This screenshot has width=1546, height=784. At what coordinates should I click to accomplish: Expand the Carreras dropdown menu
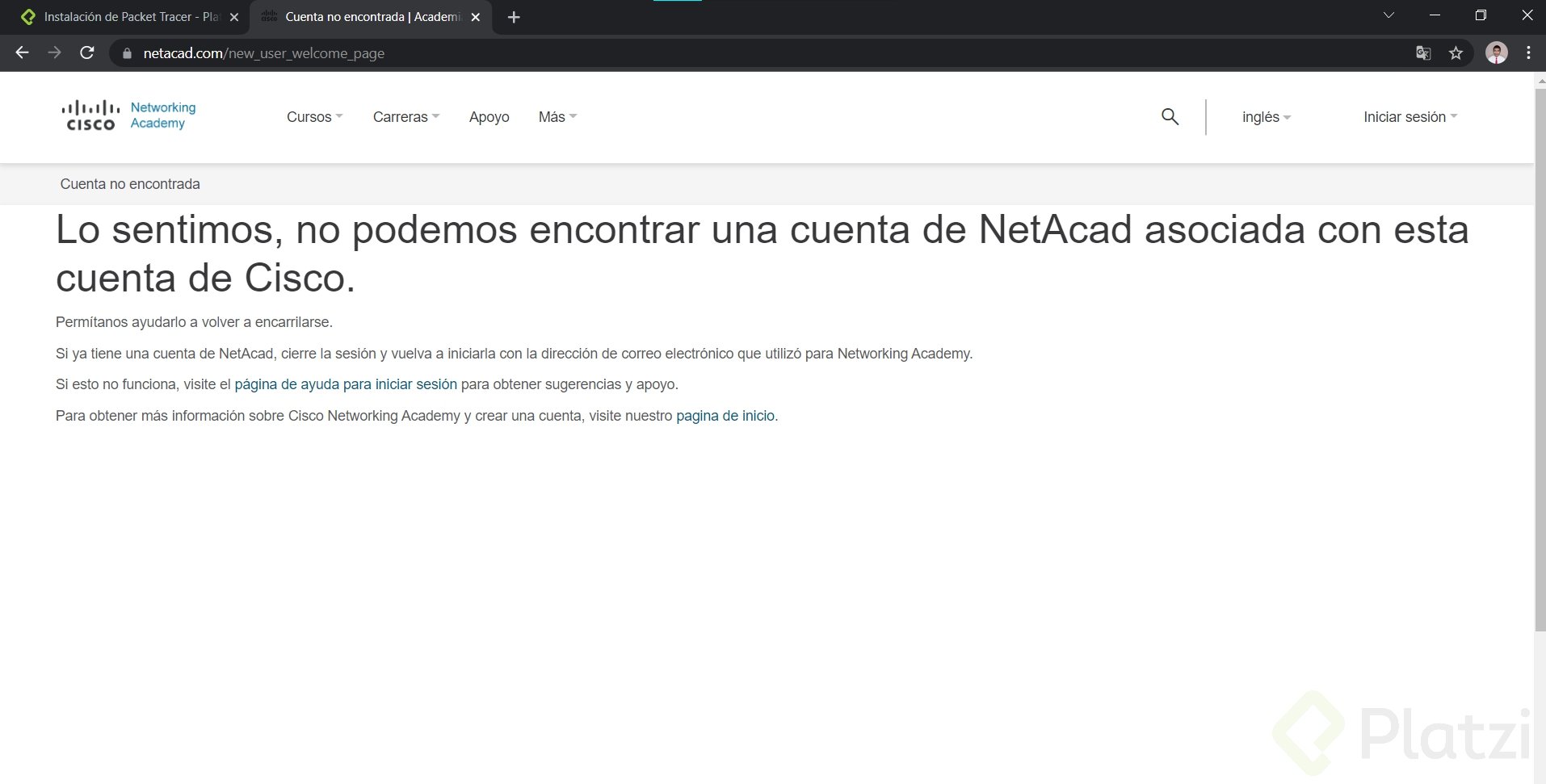coord(406,117)
